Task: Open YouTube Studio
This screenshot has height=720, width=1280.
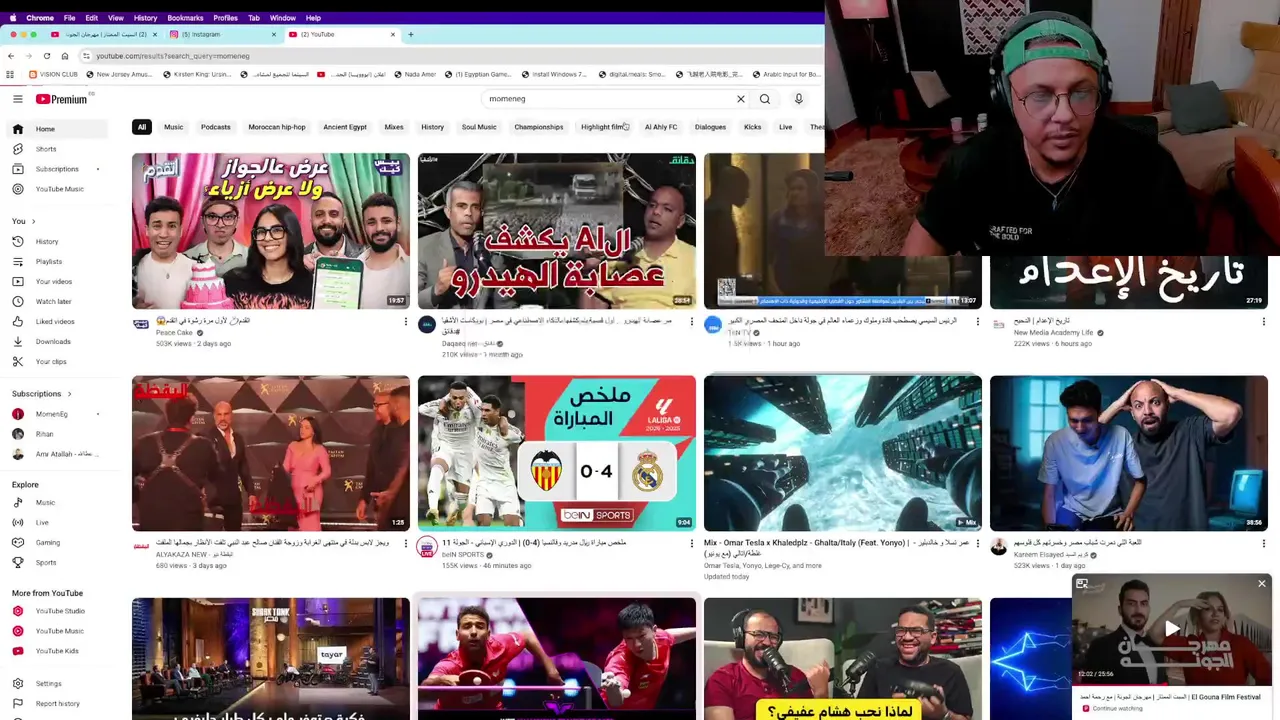Action: pos(57,611)
